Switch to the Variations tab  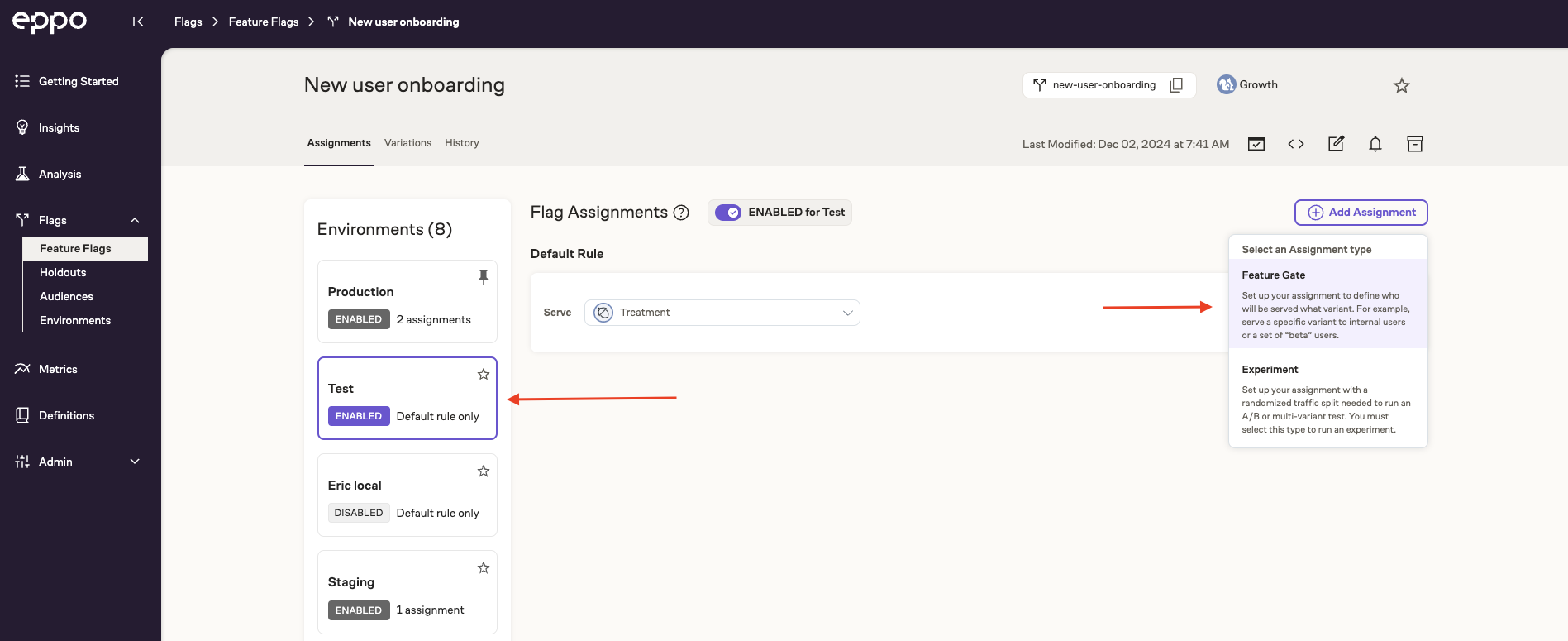coord(407,143)
